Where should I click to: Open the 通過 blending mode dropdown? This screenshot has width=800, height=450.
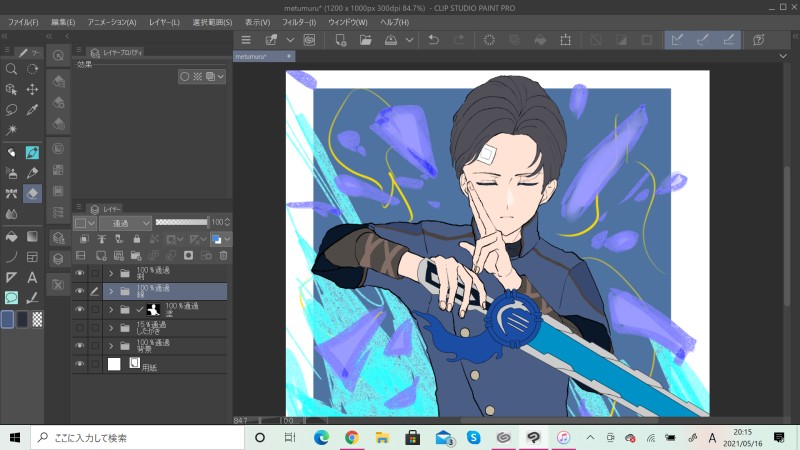tap(126, 223)
